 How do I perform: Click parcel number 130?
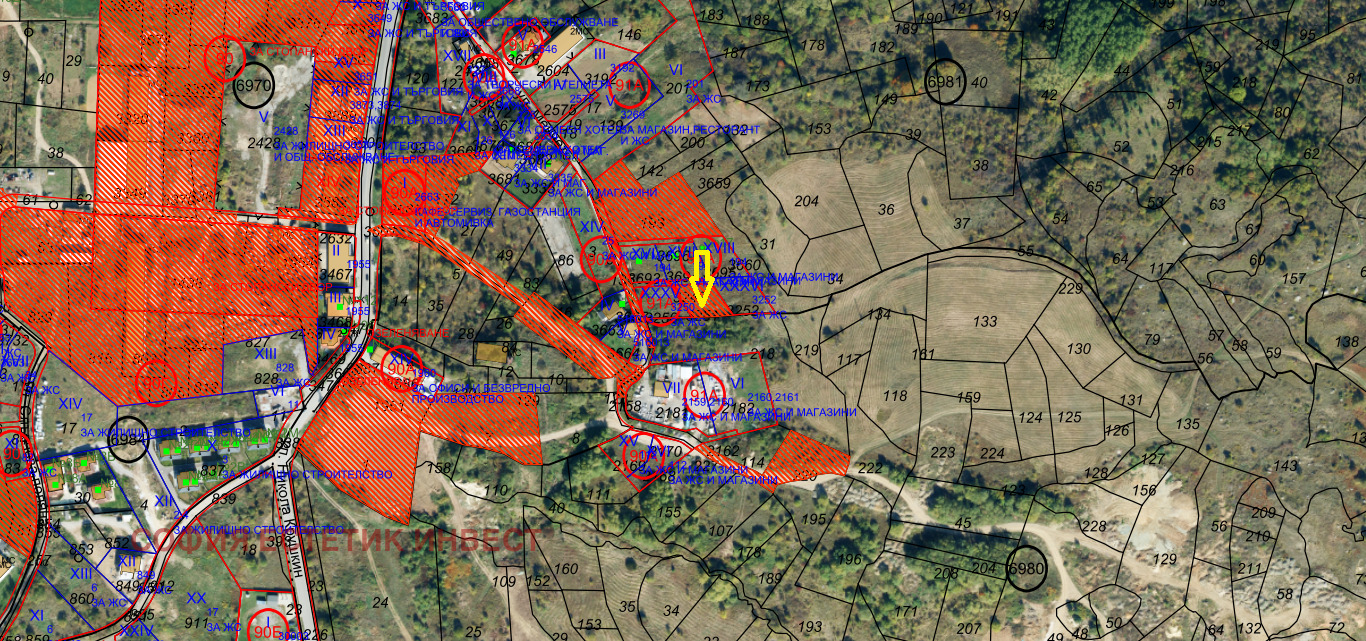point(1079,349)
